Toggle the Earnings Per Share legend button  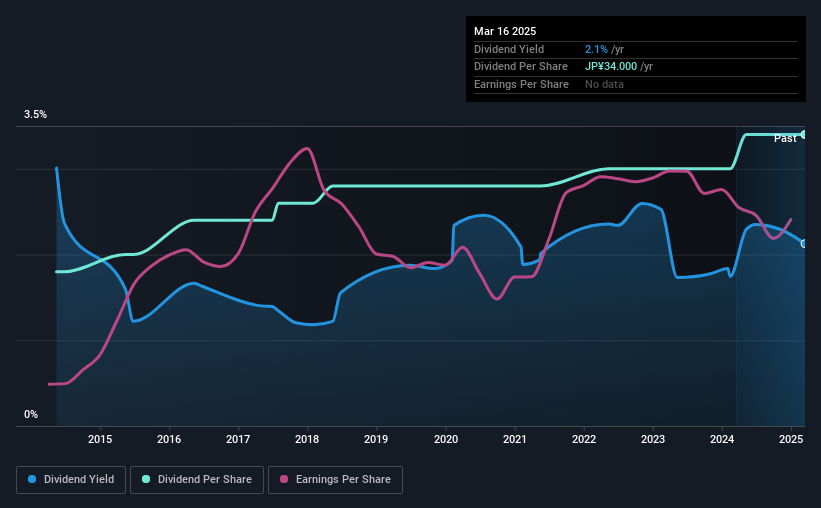coord(335,480)
